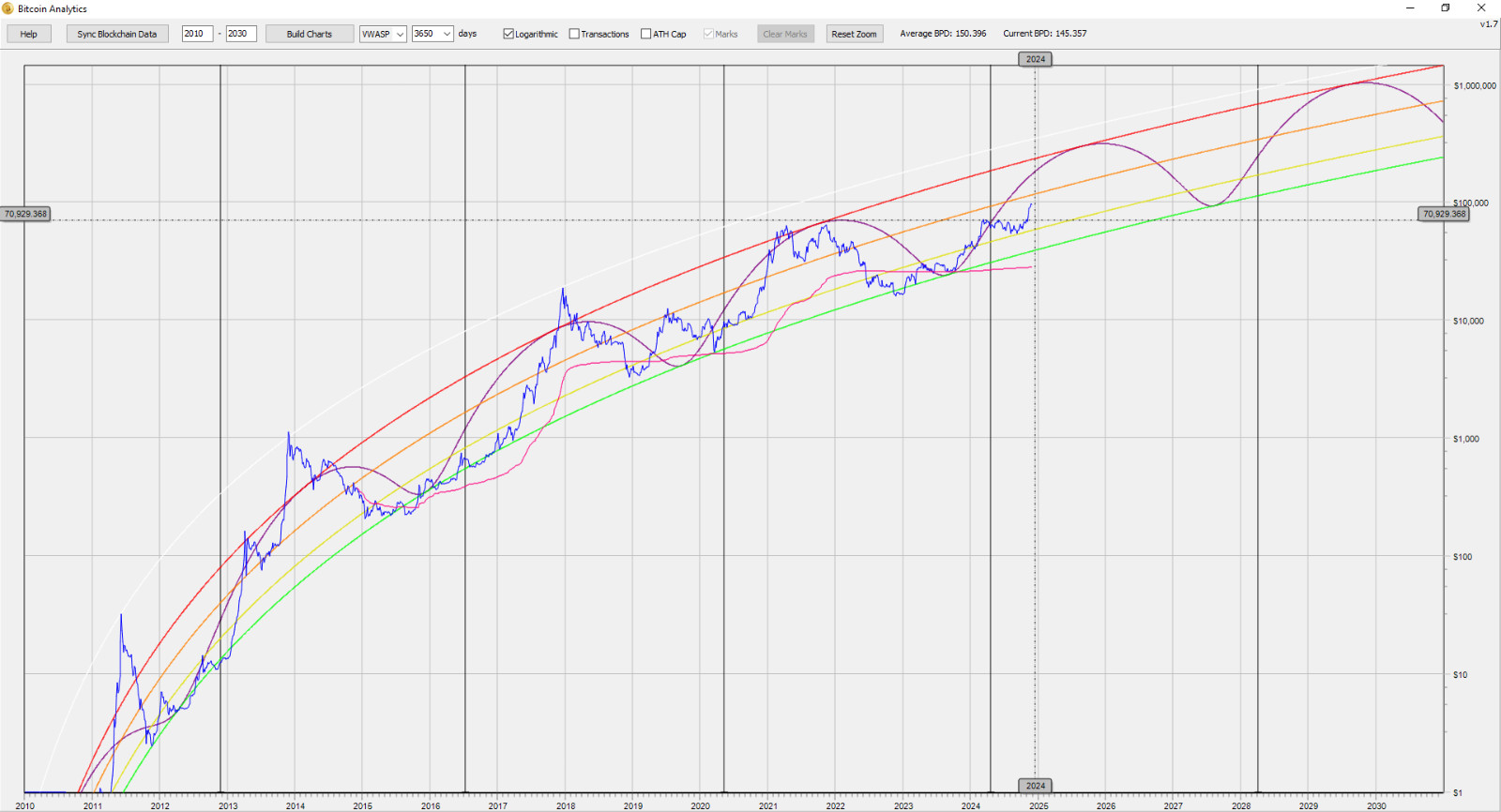Image resolution: width=1501 pixels, height=812 pixels.
Task: Close the Bitcoin Analytics window
Action: (x=1481, y=8)
